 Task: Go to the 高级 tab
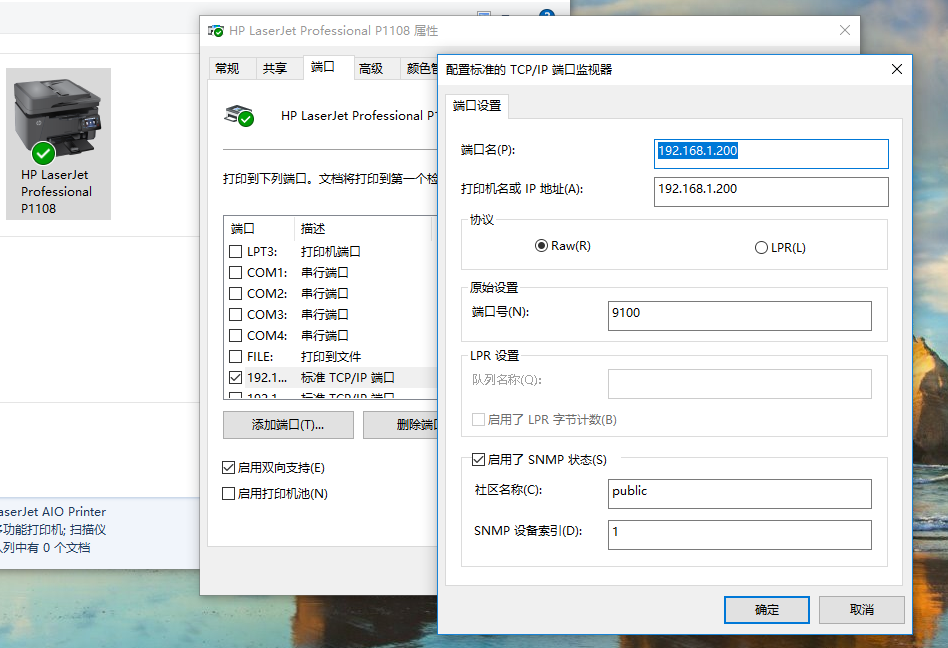point(371,68)
